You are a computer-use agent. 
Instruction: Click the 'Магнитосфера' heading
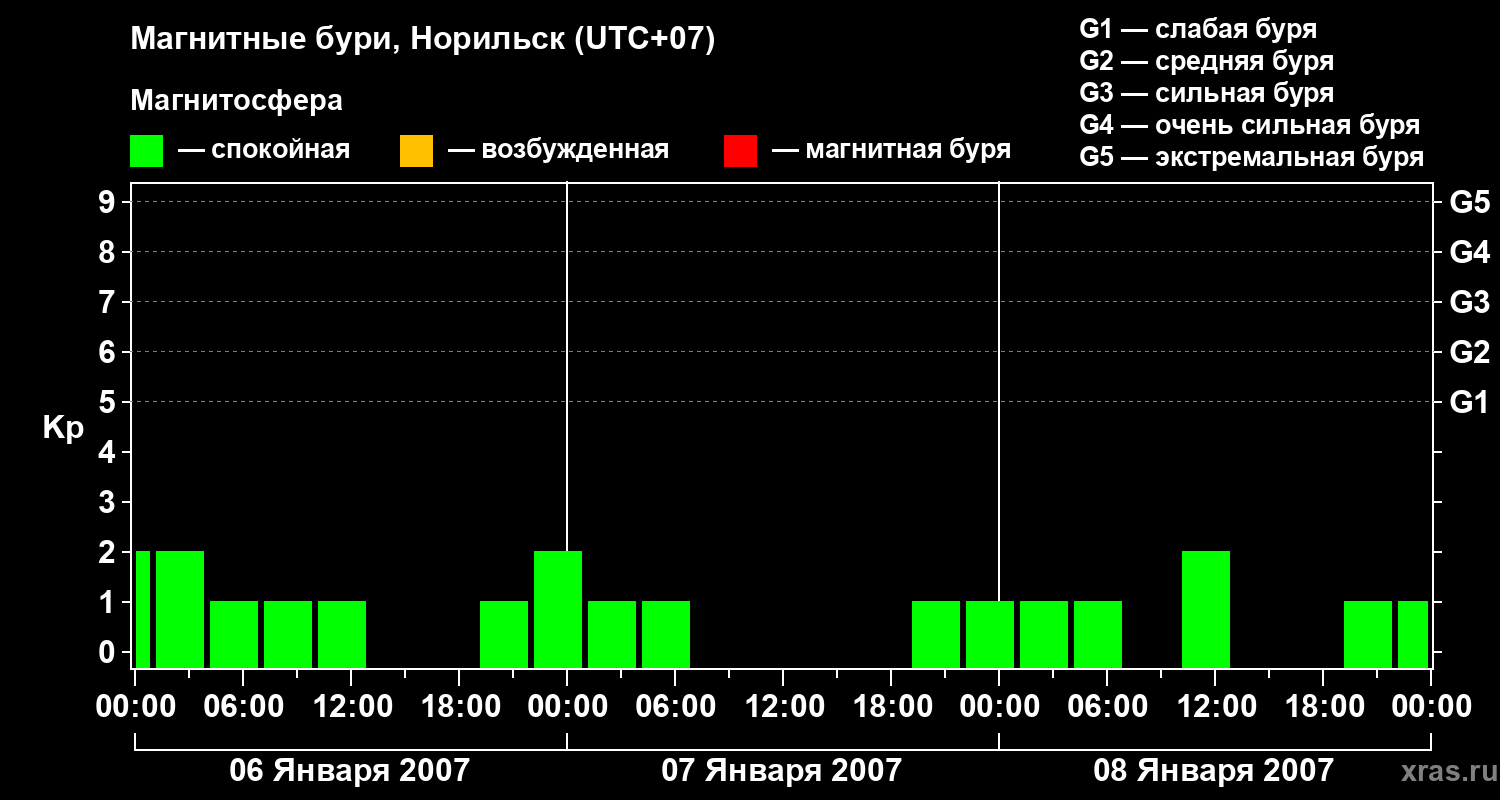237,101
